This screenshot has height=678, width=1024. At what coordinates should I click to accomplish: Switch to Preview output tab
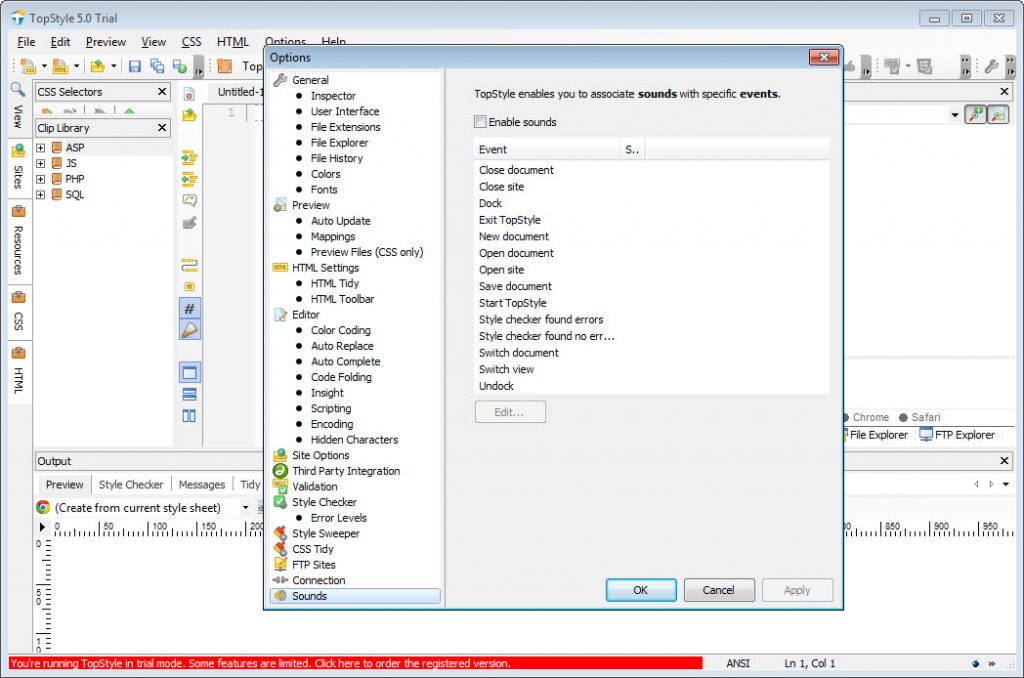pos(64,485)
